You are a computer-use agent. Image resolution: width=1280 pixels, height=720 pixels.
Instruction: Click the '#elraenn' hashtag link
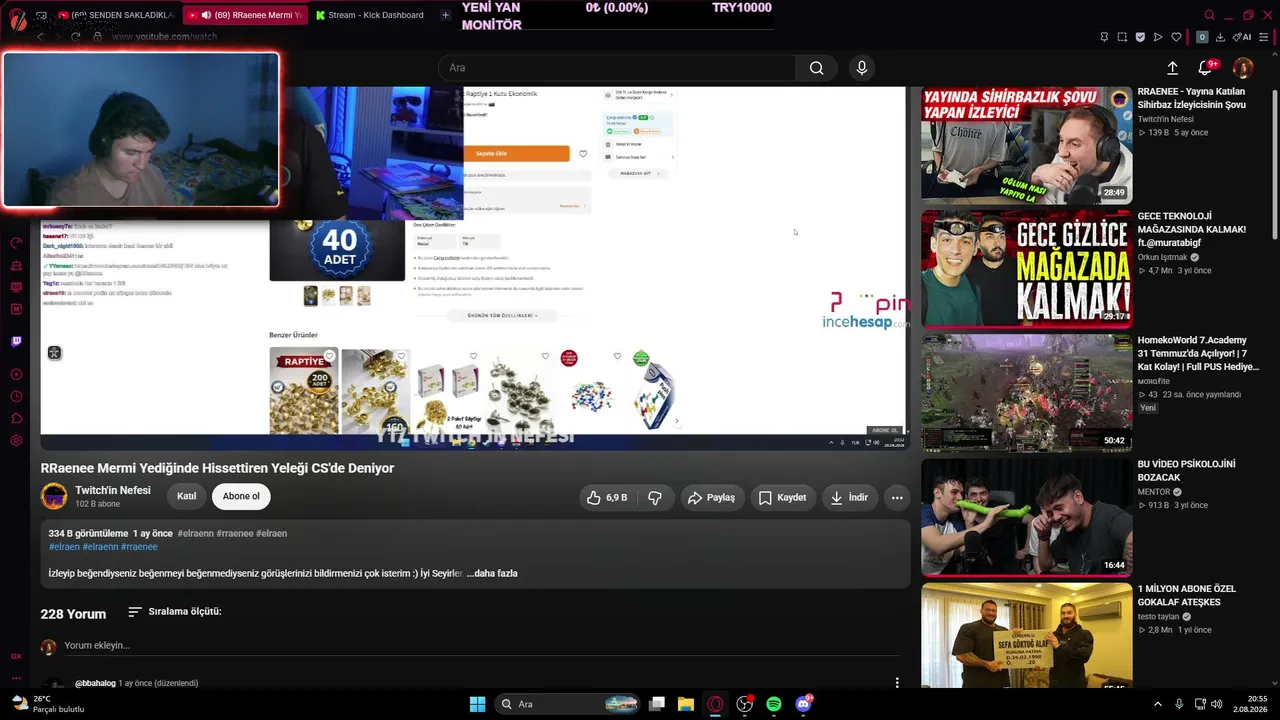(196, 533)
